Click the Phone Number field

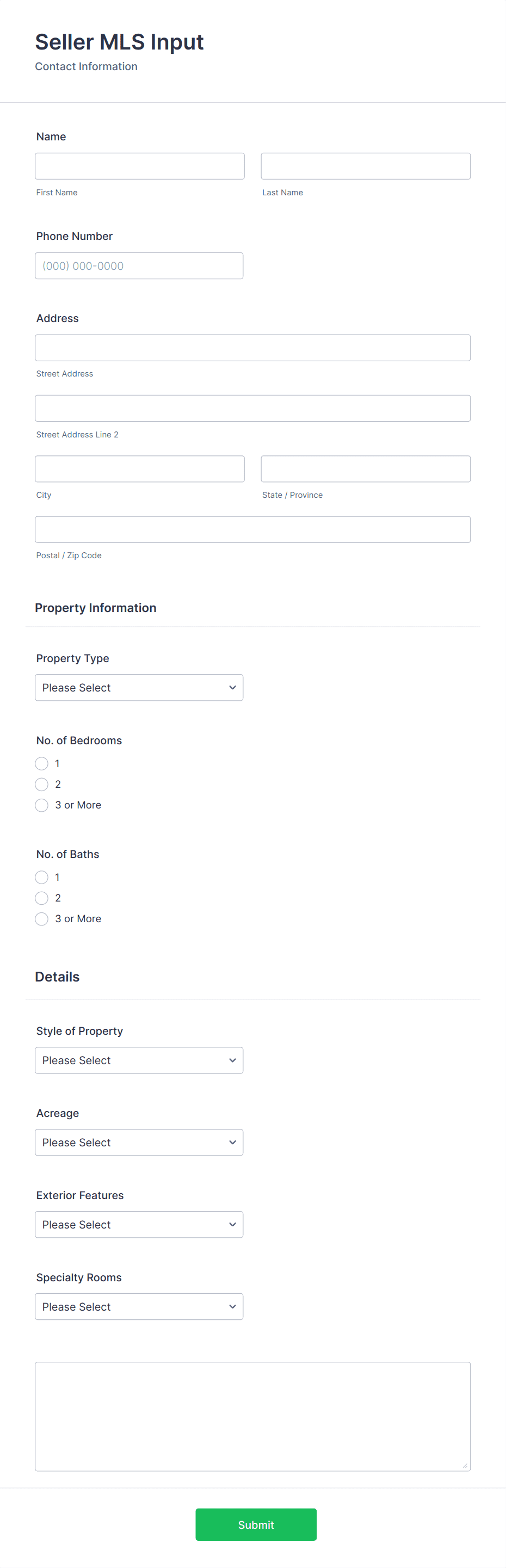point(139,266)
